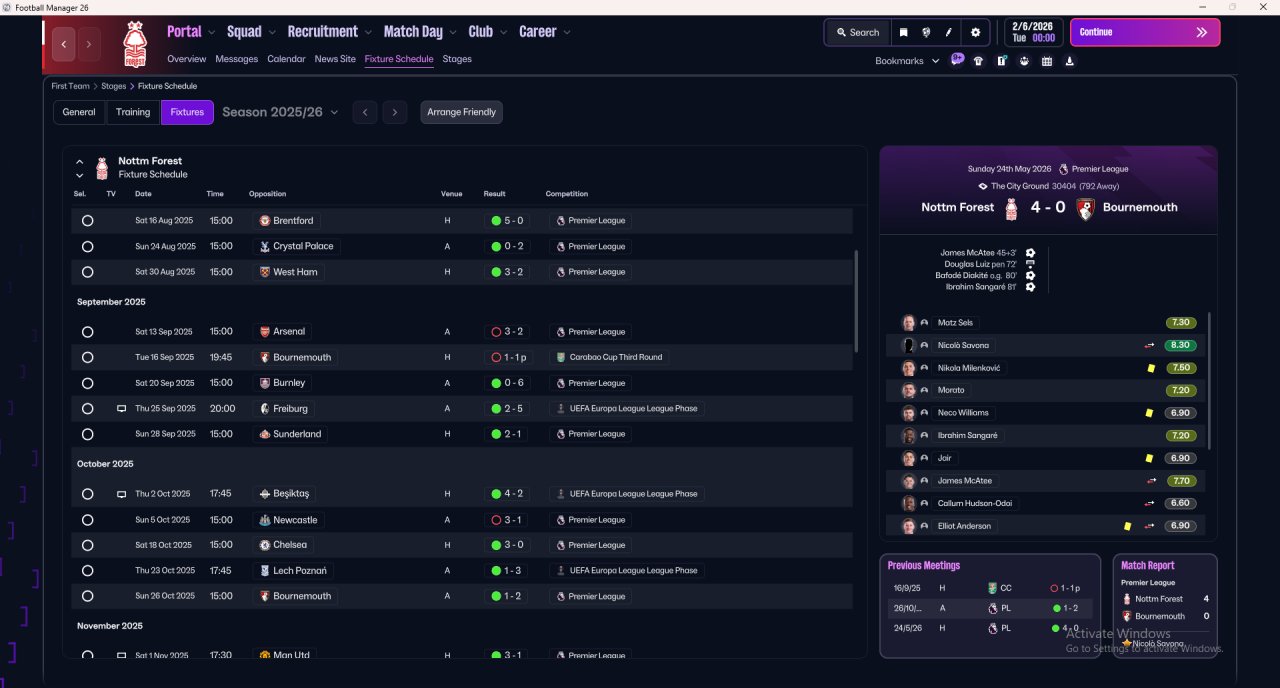Viewport: 1280px width, 688px height.
Task: Click the Search button
Action: click(857, 32)
